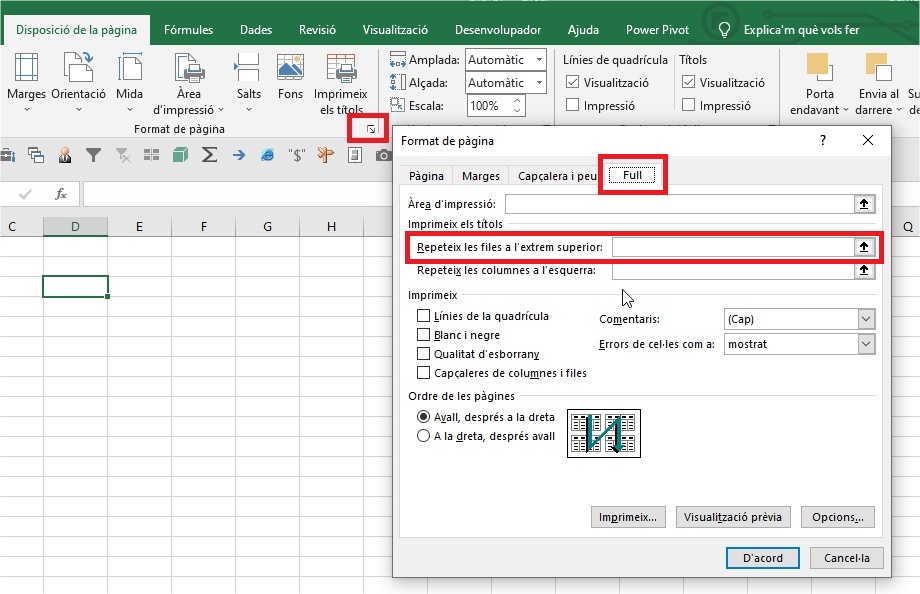Click the Àrea d'impressió input field

coord(679,204)
